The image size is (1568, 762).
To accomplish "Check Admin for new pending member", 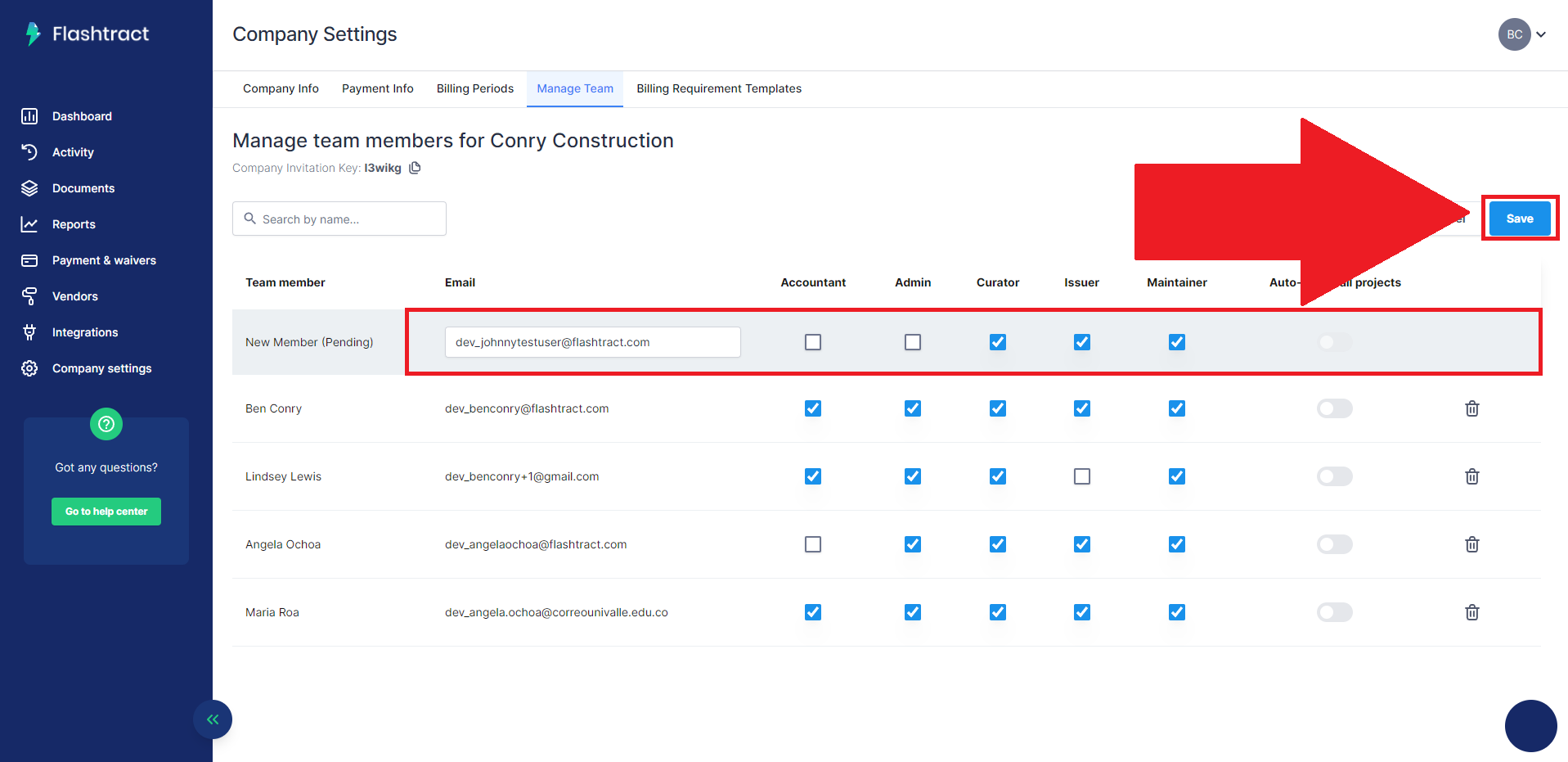I will coord(913,342).
